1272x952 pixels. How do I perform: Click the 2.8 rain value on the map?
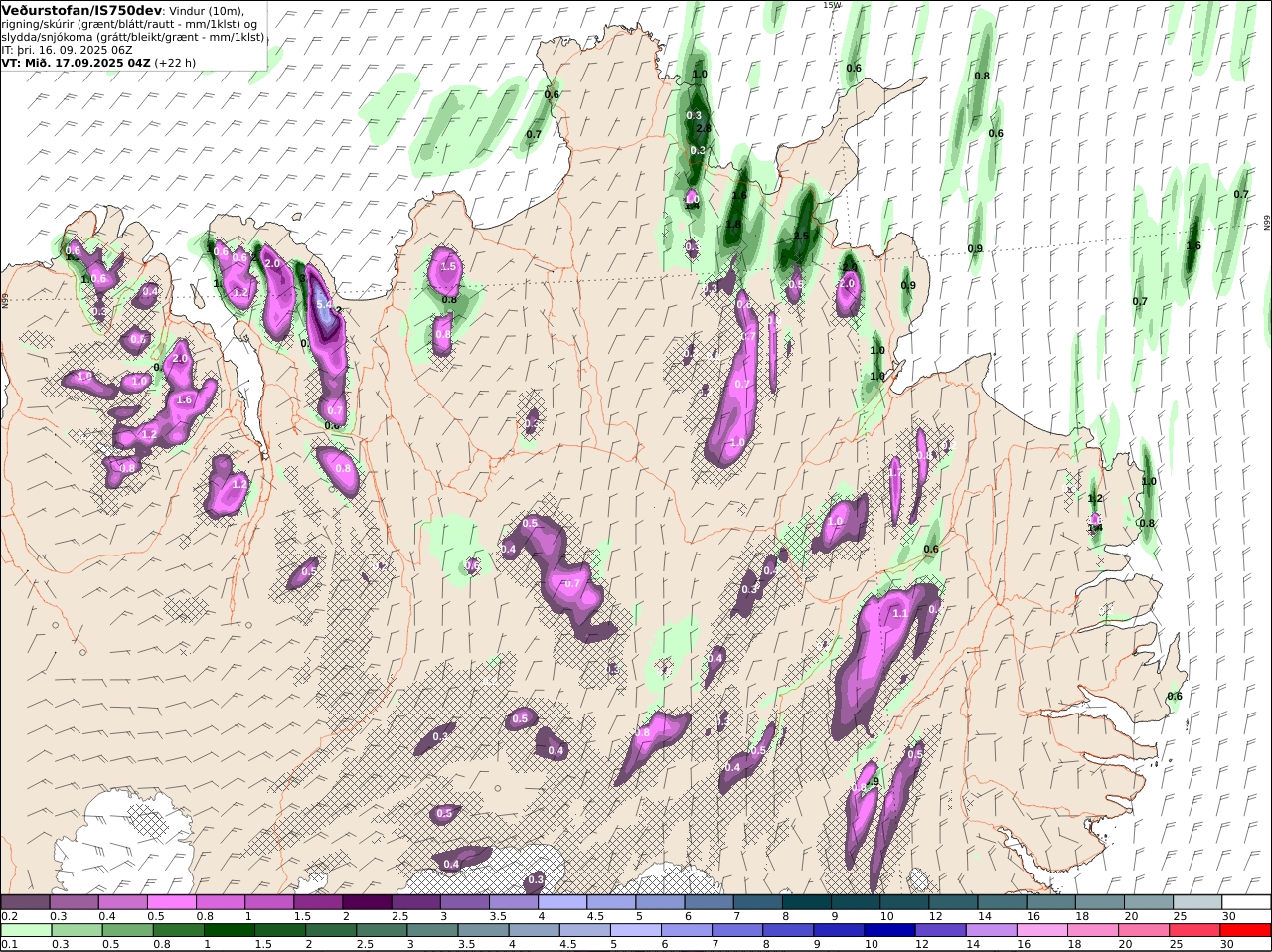704,128
